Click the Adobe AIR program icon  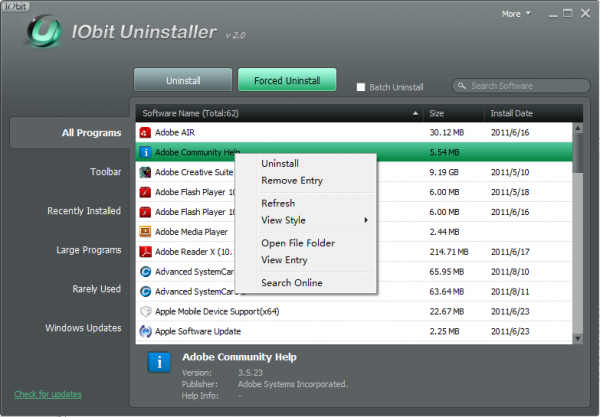[145, 132]
